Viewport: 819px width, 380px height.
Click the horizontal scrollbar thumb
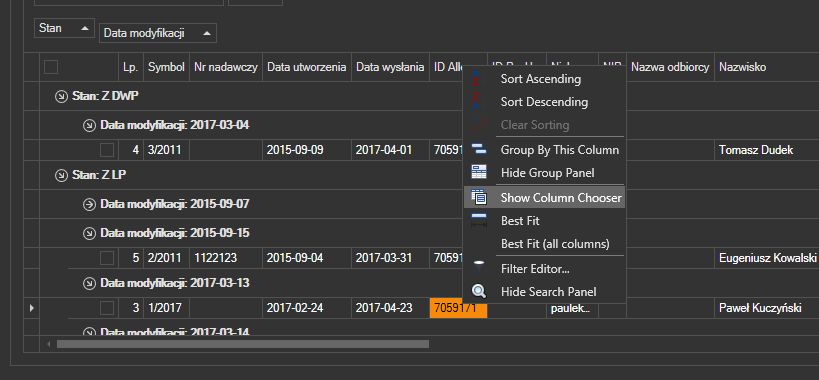click(243, 344)
